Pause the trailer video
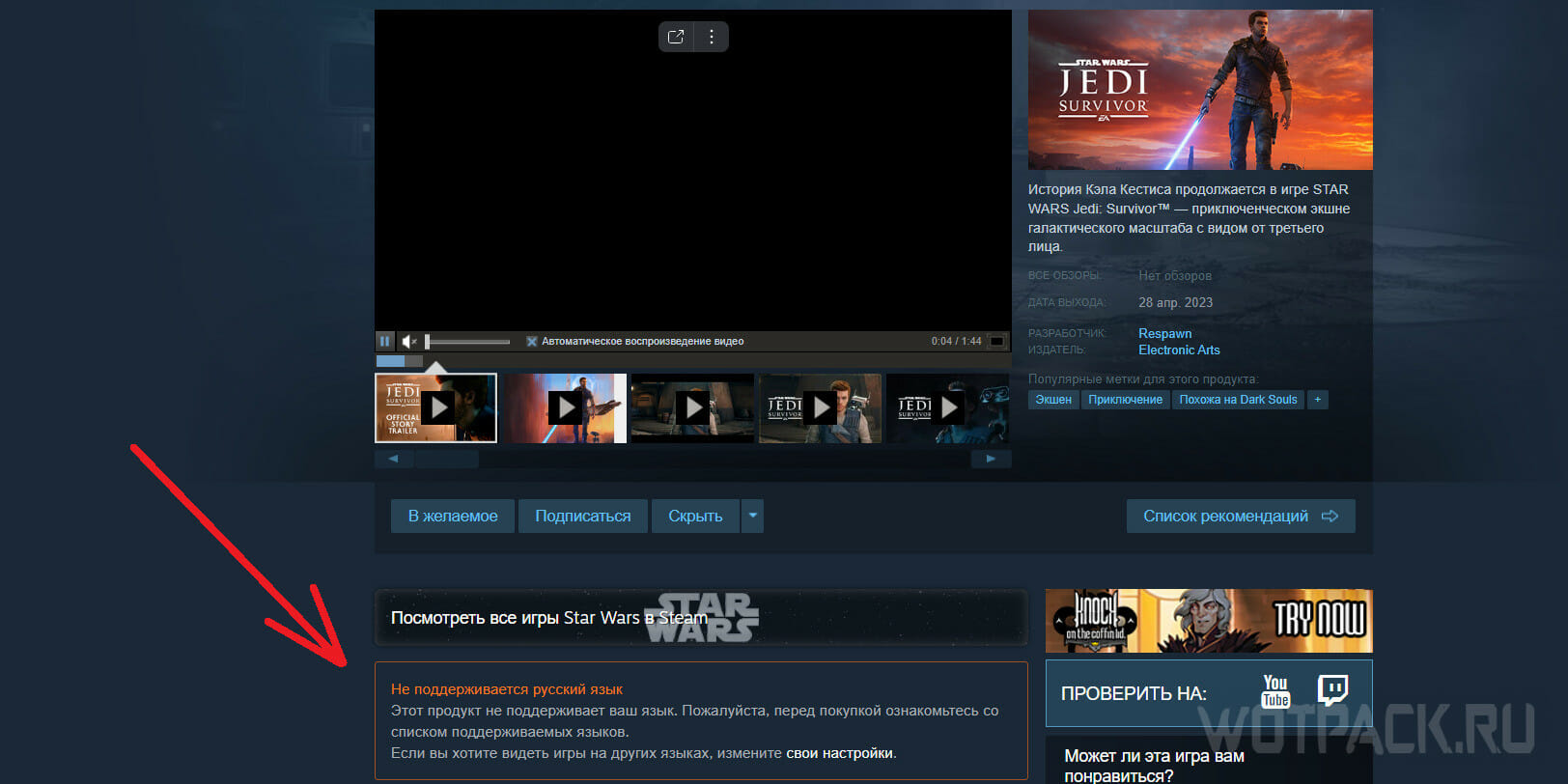Image resolution: width=1568 pixels, height=784 pixels. 385,341
